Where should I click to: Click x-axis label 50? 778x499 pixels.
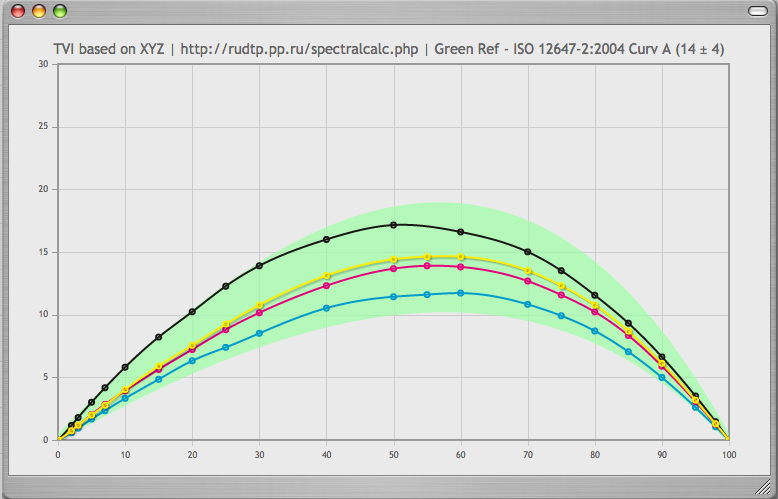[393, 454]
